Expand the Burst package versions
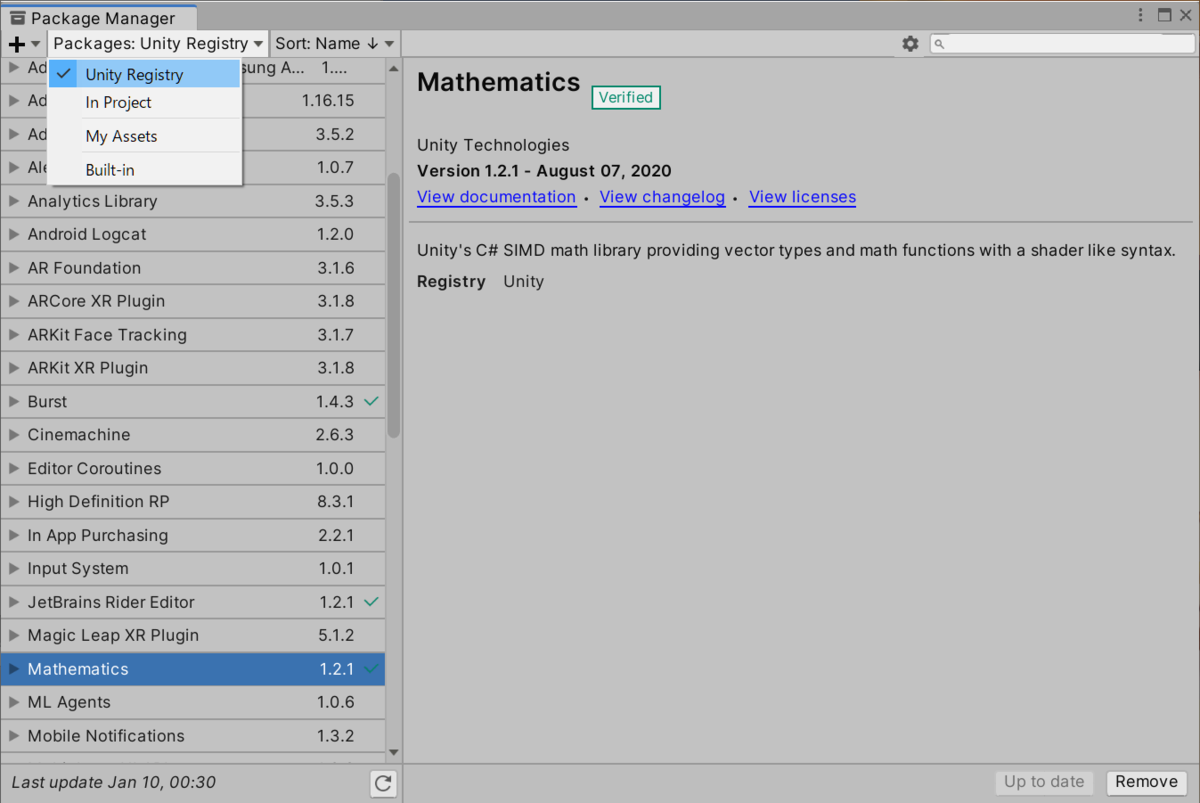 [x=14, y=401]
